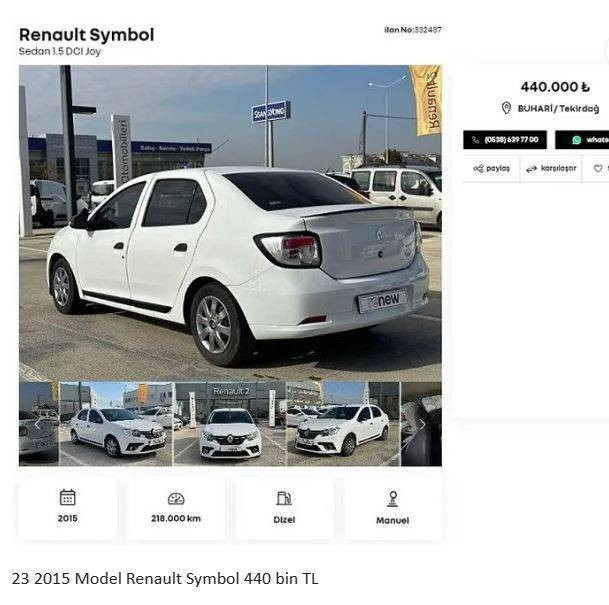Click the speedometer mileage icon

pos(176,499)
